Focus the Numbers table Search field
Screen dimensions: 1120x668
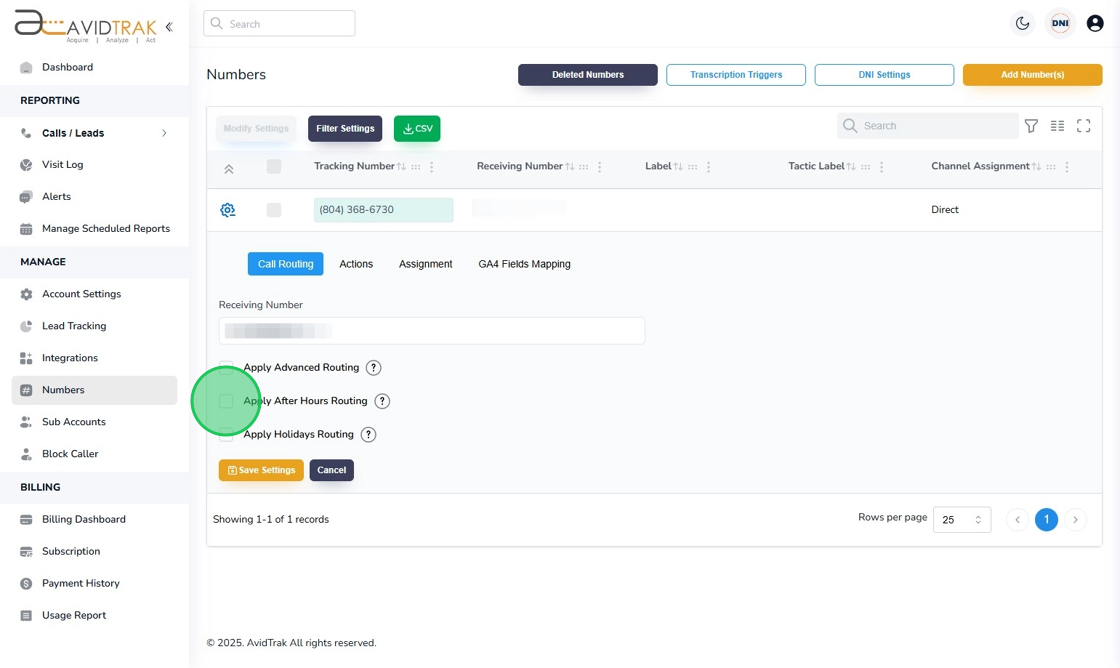coord(928,126)
